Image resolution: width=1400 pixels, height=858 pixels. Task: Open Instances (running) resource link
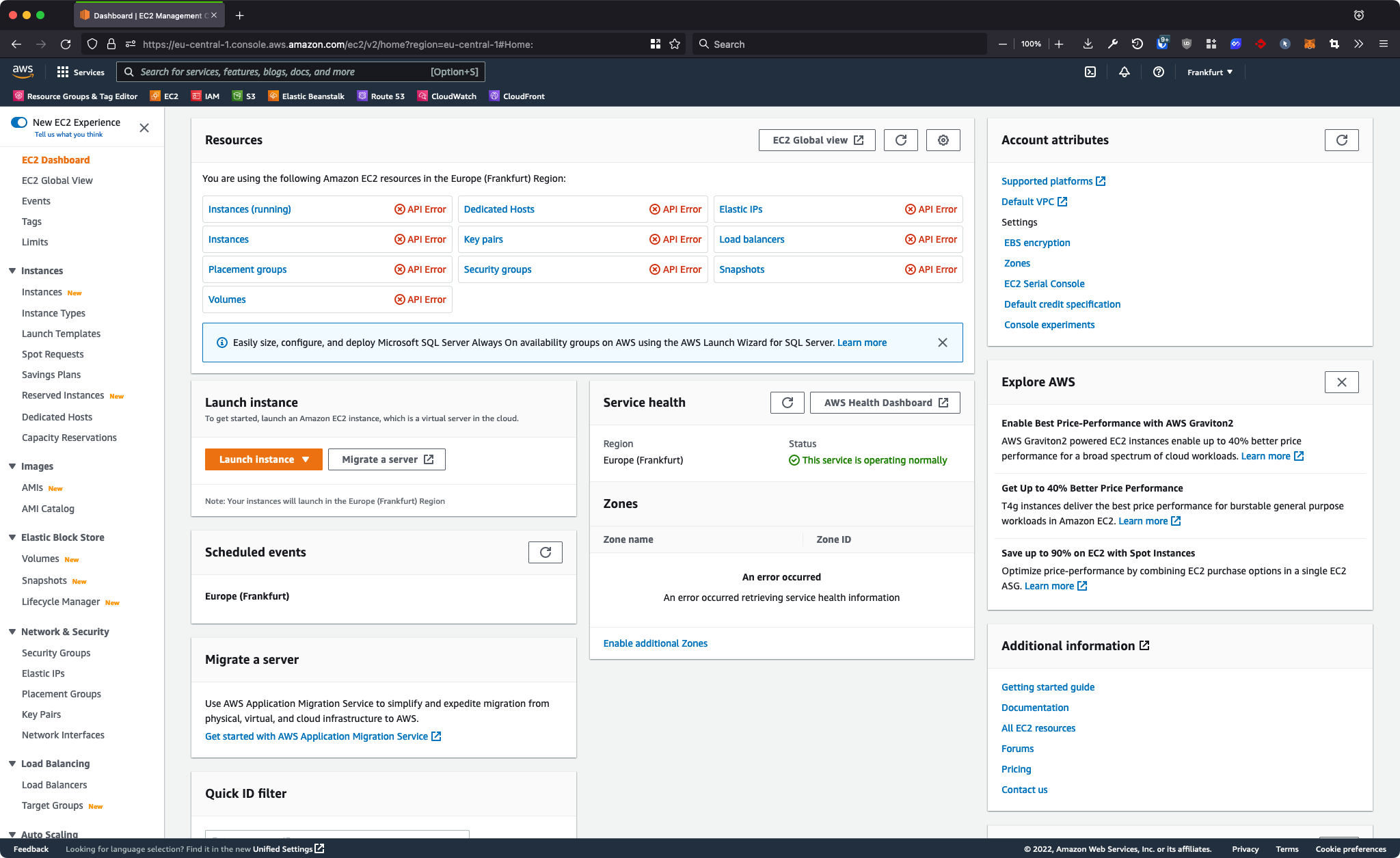pyautogui.click(x=250, y=209)
